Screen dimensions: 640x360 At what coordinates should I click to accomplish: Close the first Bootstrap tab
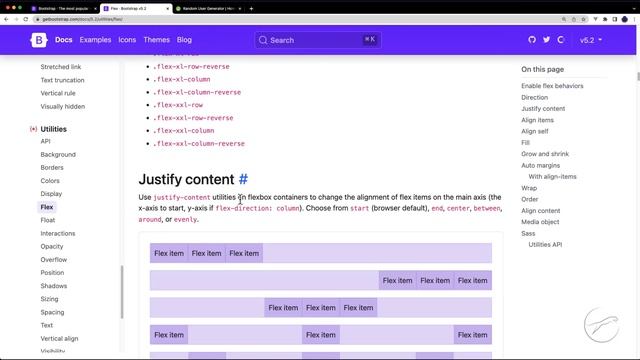point(95,8)
